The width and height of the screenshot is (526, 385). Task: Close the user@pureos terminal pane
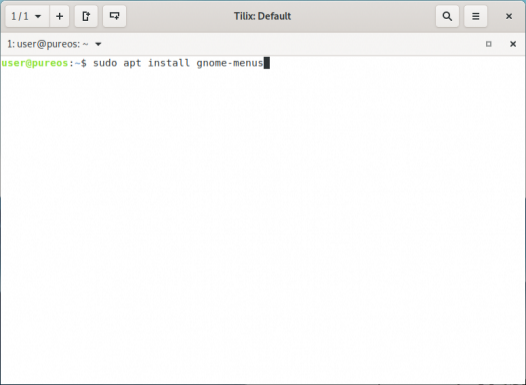(x=513, y=44)
